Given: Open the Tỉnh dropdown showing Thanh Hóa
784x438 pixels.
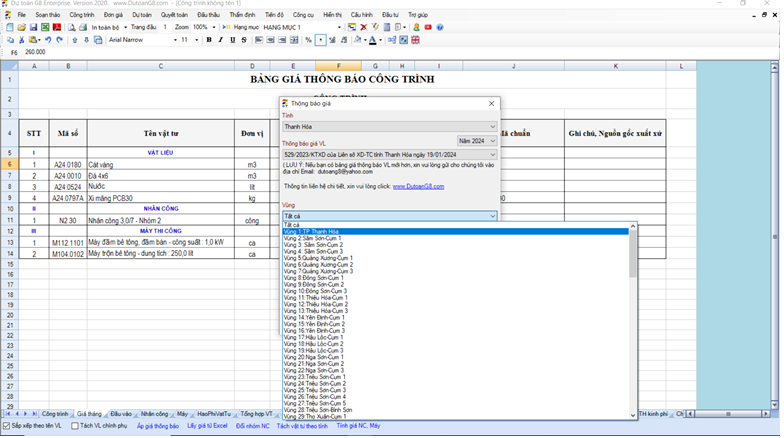Looking at the screenshot, I should 390,127.
